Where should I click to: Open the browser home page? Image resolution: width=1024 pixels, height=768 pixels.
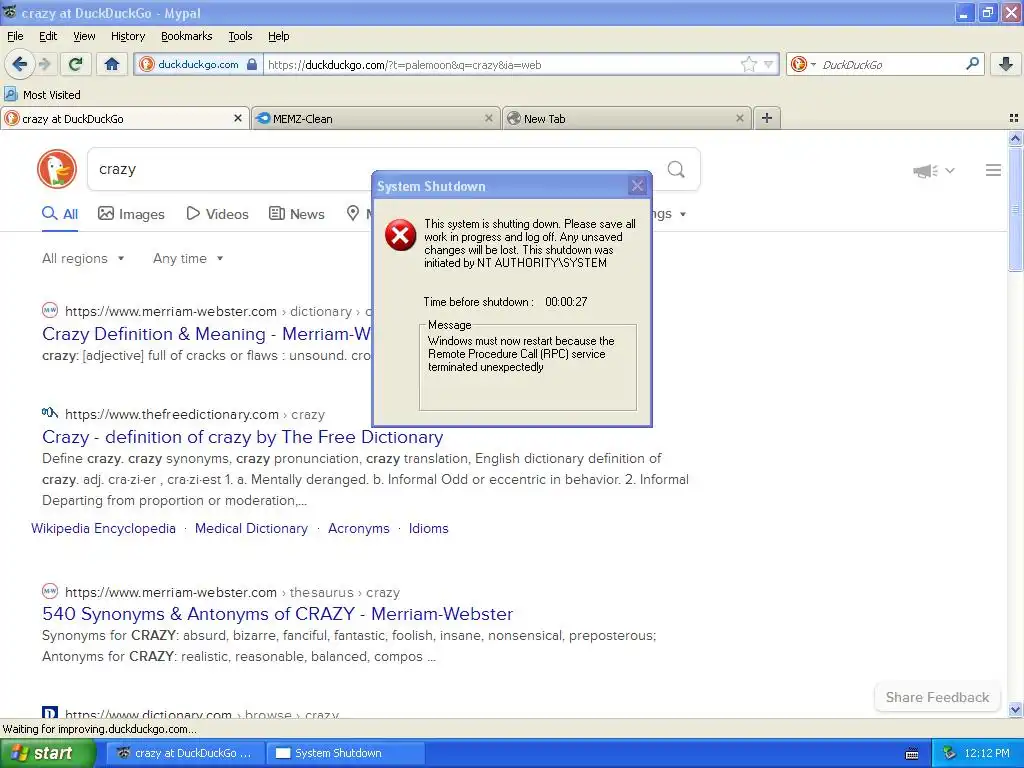coord(112,64)
